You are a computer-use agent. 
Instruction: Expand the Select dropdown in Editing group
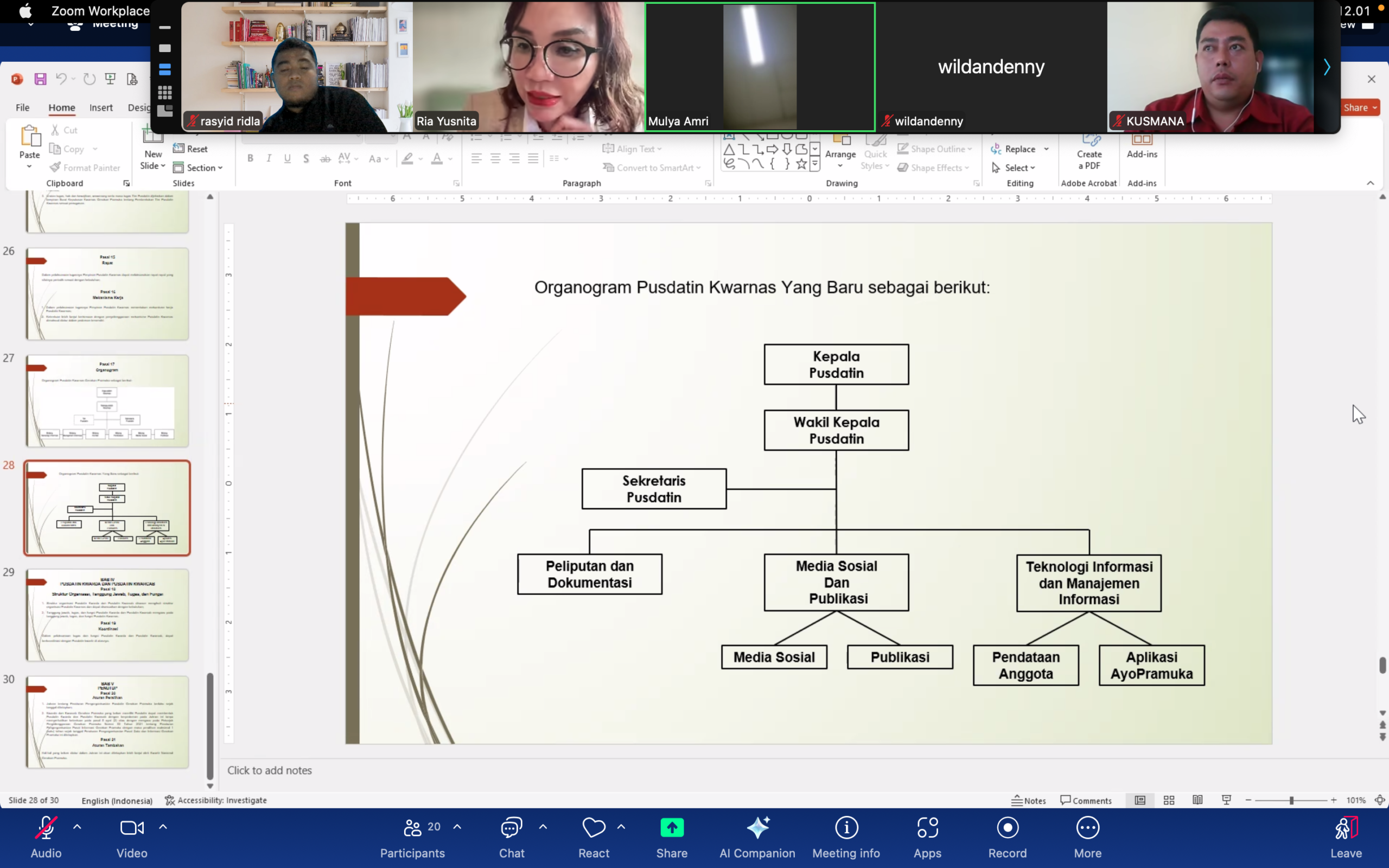[x=1020, y=168]
